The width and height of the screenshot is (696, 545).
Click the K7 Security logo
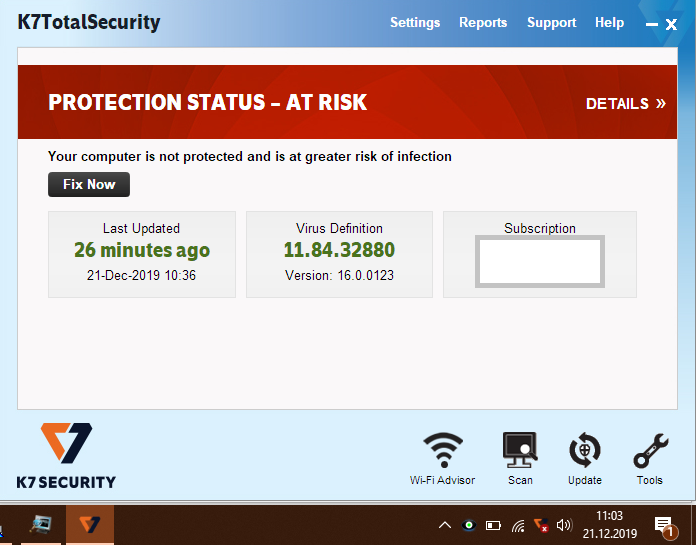66,455
